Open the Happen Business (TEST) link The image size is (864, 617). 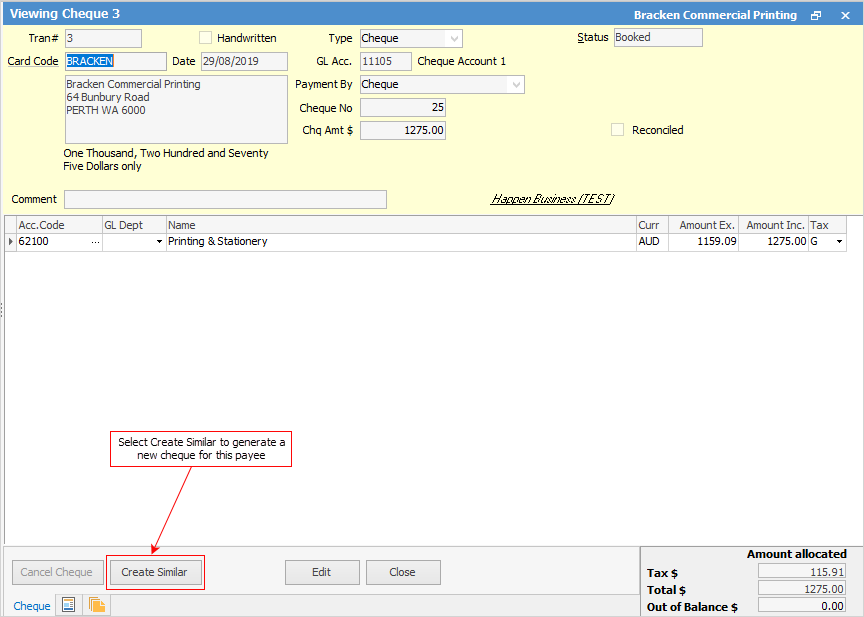click(x=552, y=199)
